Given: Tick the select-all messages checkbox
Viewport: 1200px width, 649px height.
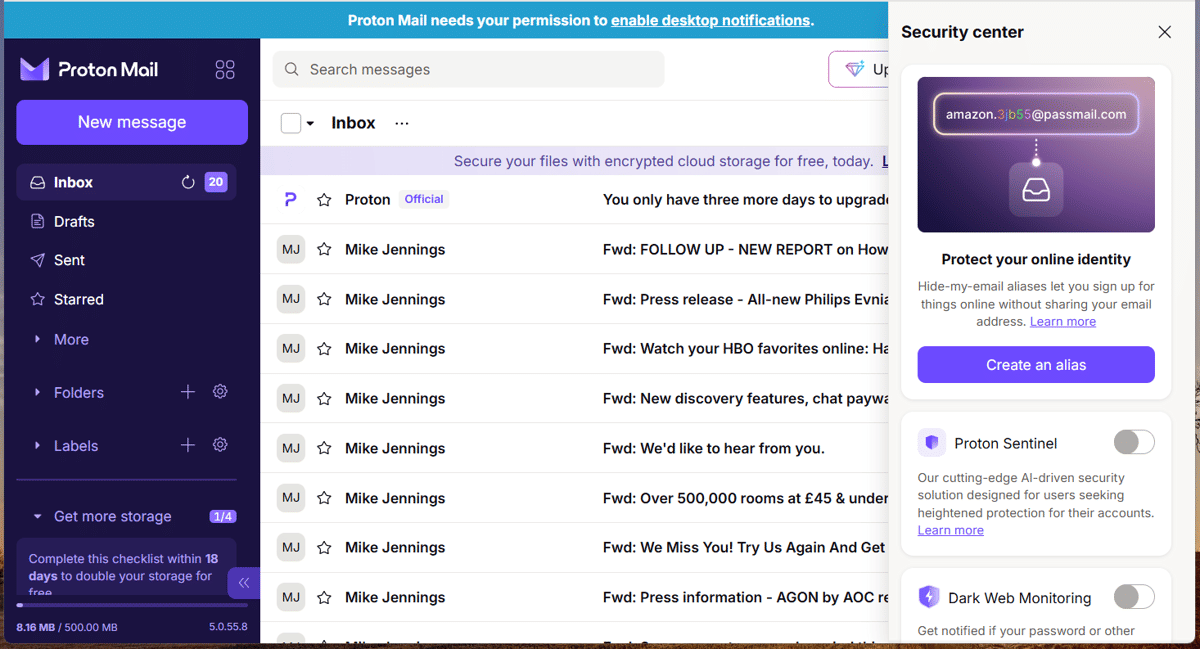Looking at the screenshot, I should click(x=291, y=123).
